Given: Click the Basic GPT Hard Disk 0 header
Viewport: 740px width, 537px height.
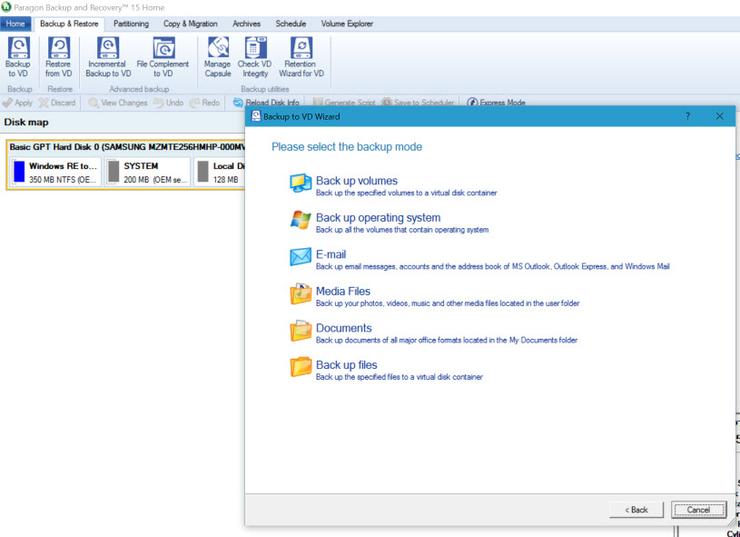Looking at the screenshot, I should tap(127, 147).
